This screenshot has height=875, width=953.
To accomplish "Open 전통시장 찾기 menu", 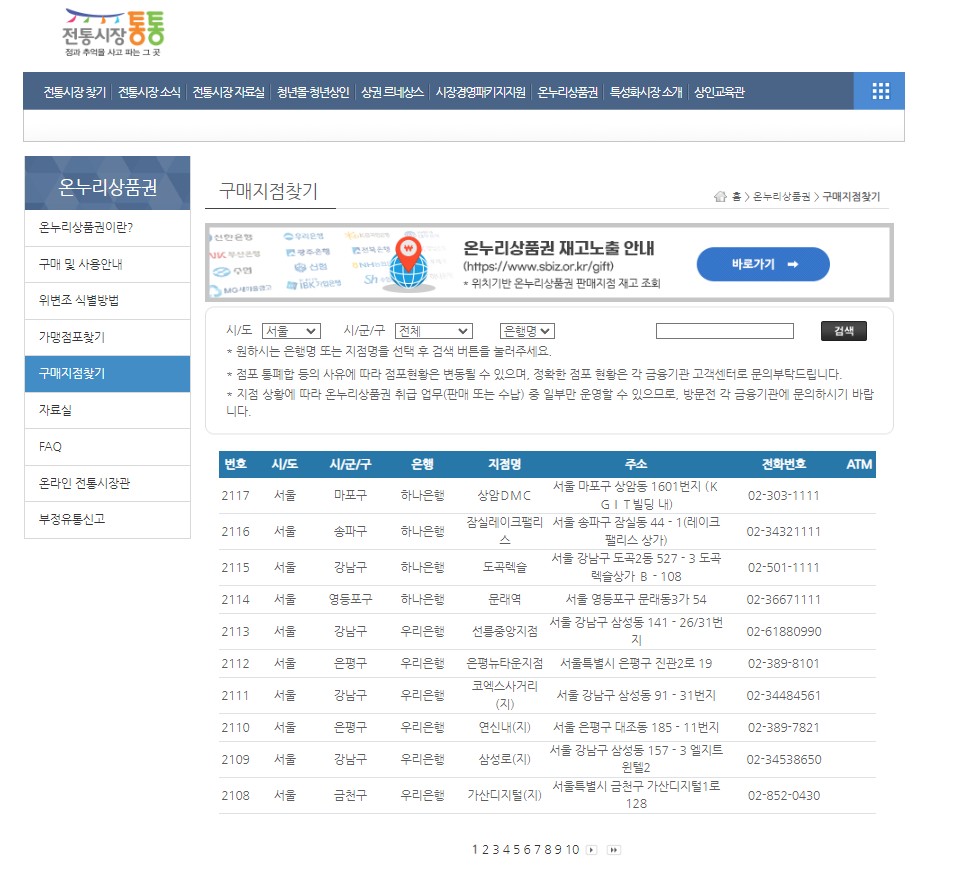I will pos(75,92).
